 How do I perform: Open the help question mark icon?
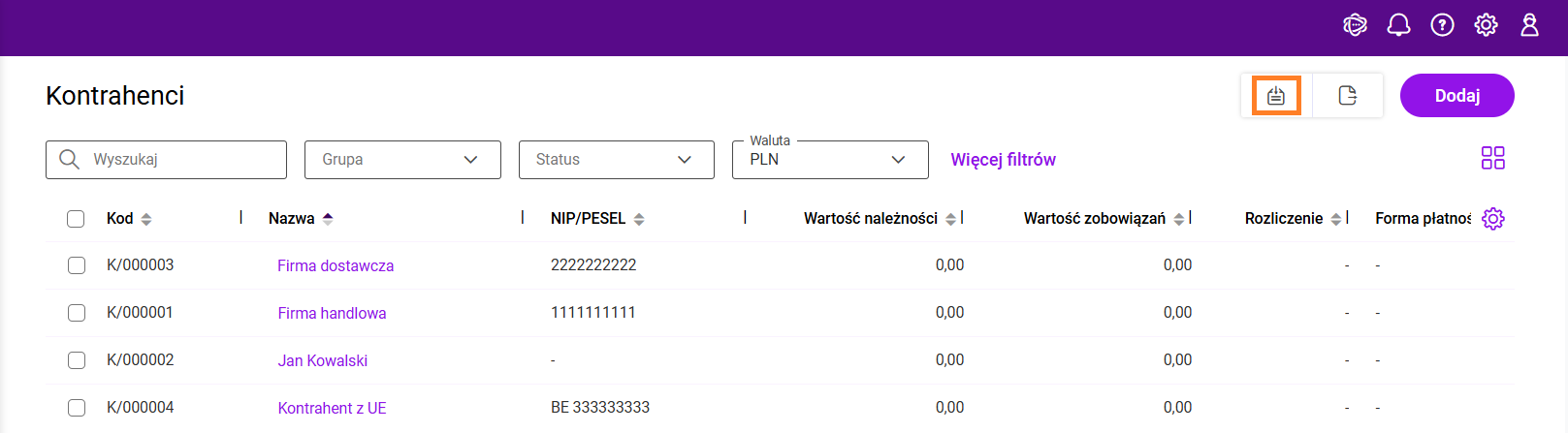point(1442,25)
